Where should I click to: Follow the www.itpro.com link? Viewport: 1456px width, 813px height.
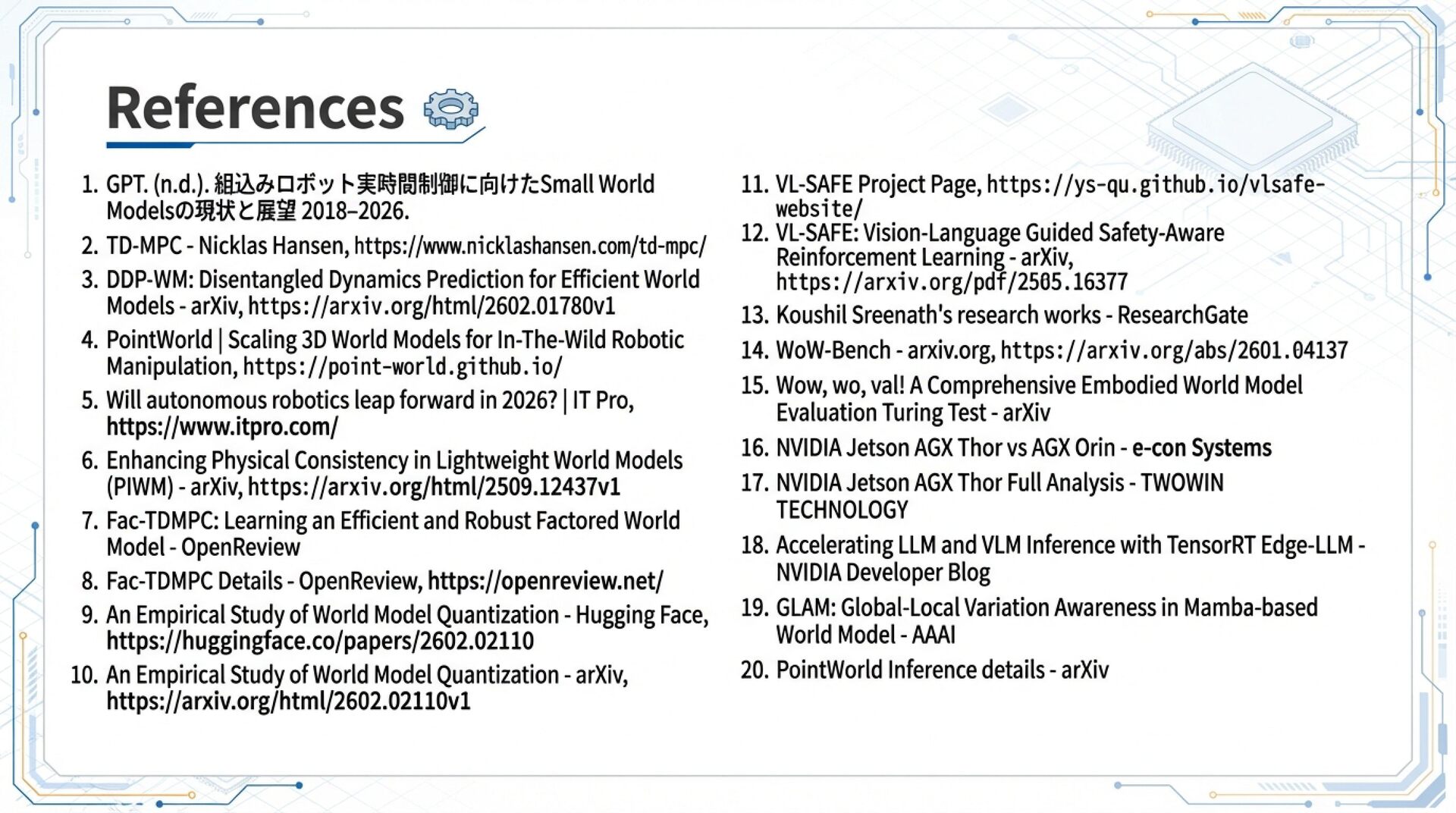pos(222,427)
